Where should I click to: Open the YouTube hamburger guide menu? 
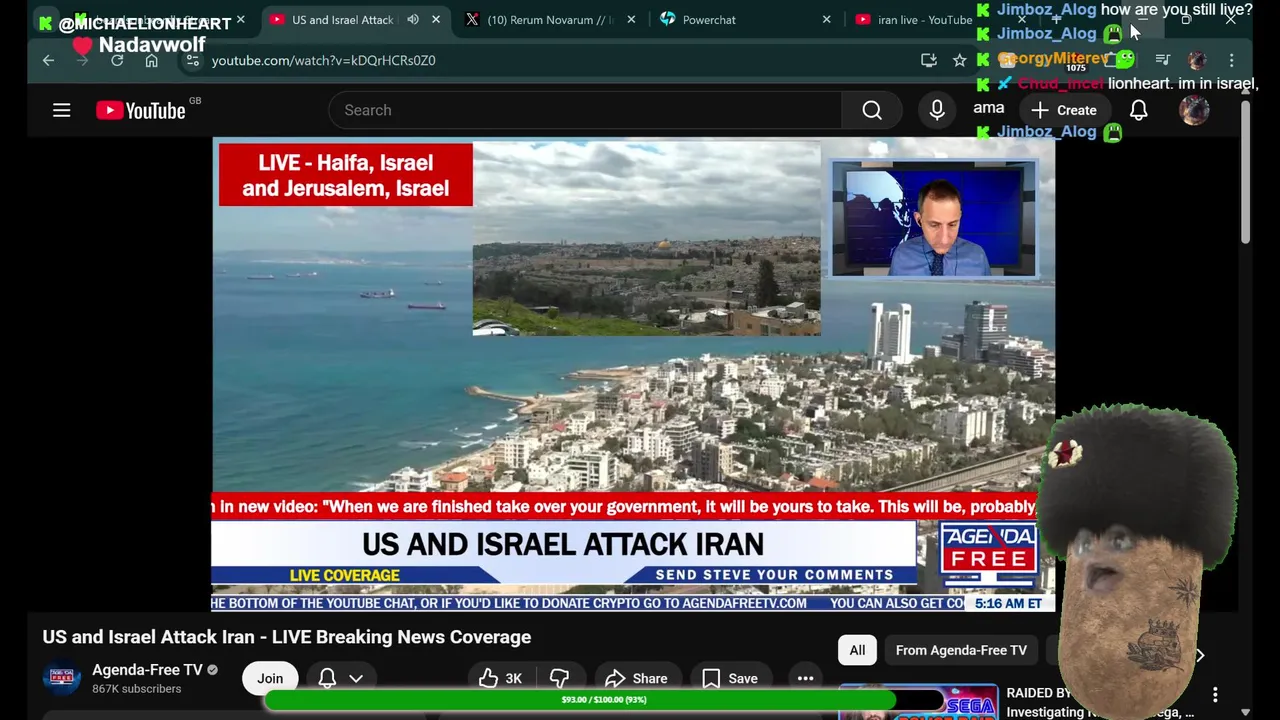pyautogui.click(x=62, y=110)
